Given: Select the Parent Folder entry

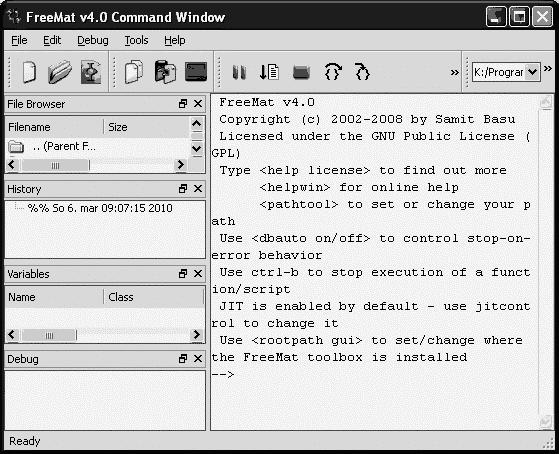Looking at the screenshot, I should pyautogui.click(x=52, y=146).
